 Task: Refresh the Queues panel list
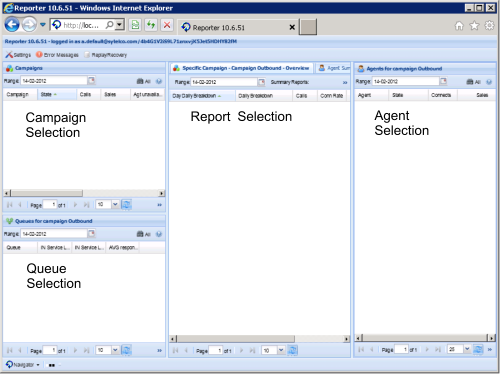[x=126, y=350]
